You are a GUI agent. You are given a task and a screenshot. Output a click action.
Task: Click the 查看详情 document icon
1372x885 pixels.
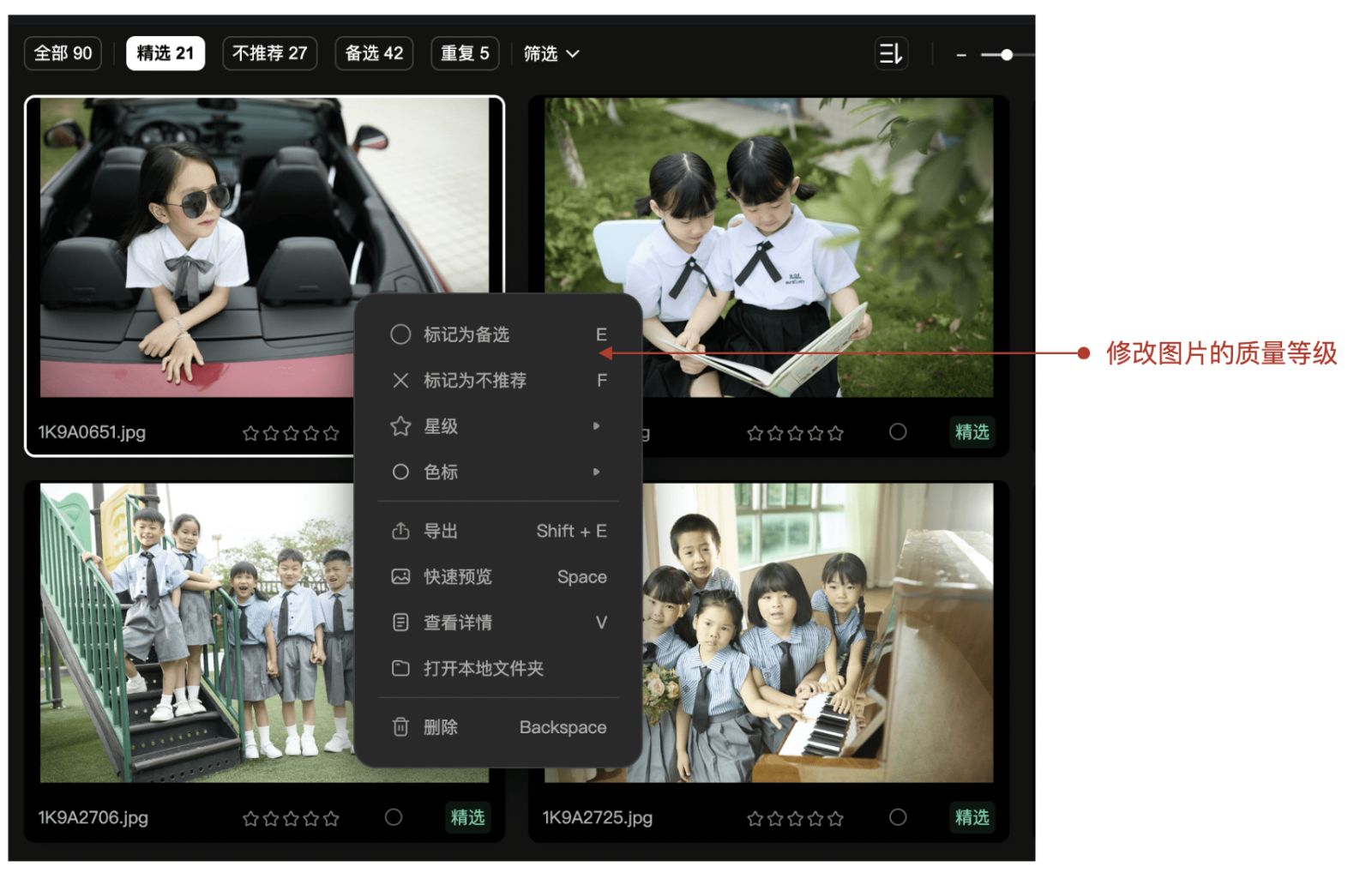pyautogui.click(x=400, y=623)
